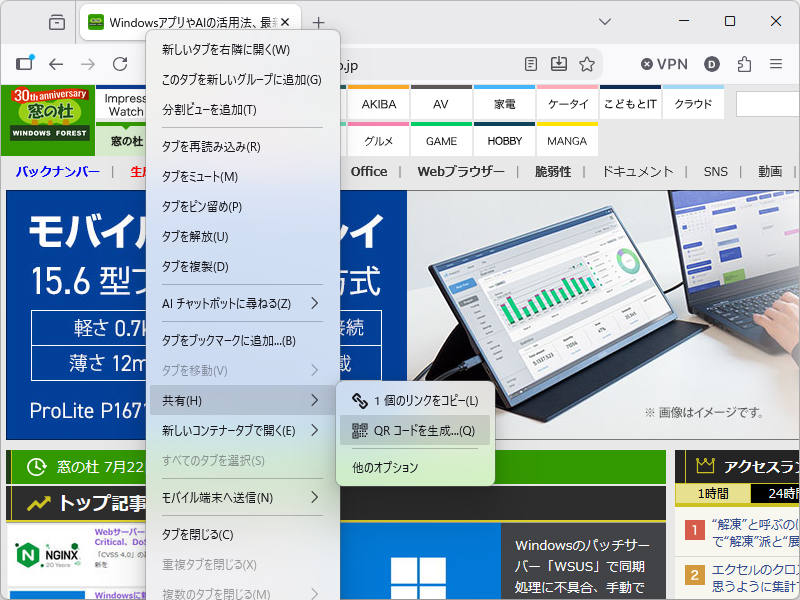The width and height of the screenshot is (800, 600).
Task: Expand AI チャットボットに尋ねる(Z) submenu
Action: coord(243,304)
